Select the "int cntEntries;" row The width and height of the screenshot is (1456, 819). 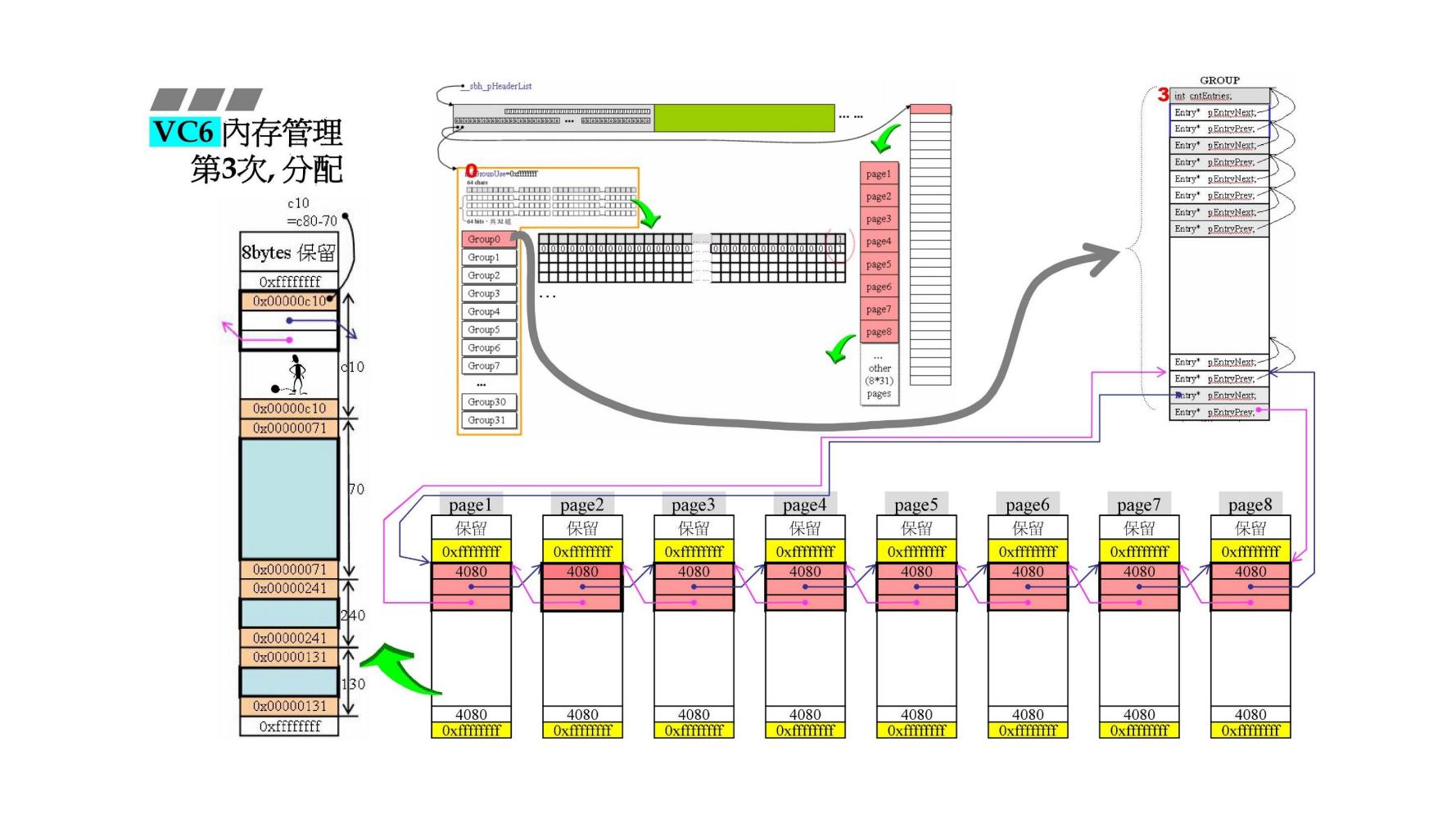tap(1220, 96)
